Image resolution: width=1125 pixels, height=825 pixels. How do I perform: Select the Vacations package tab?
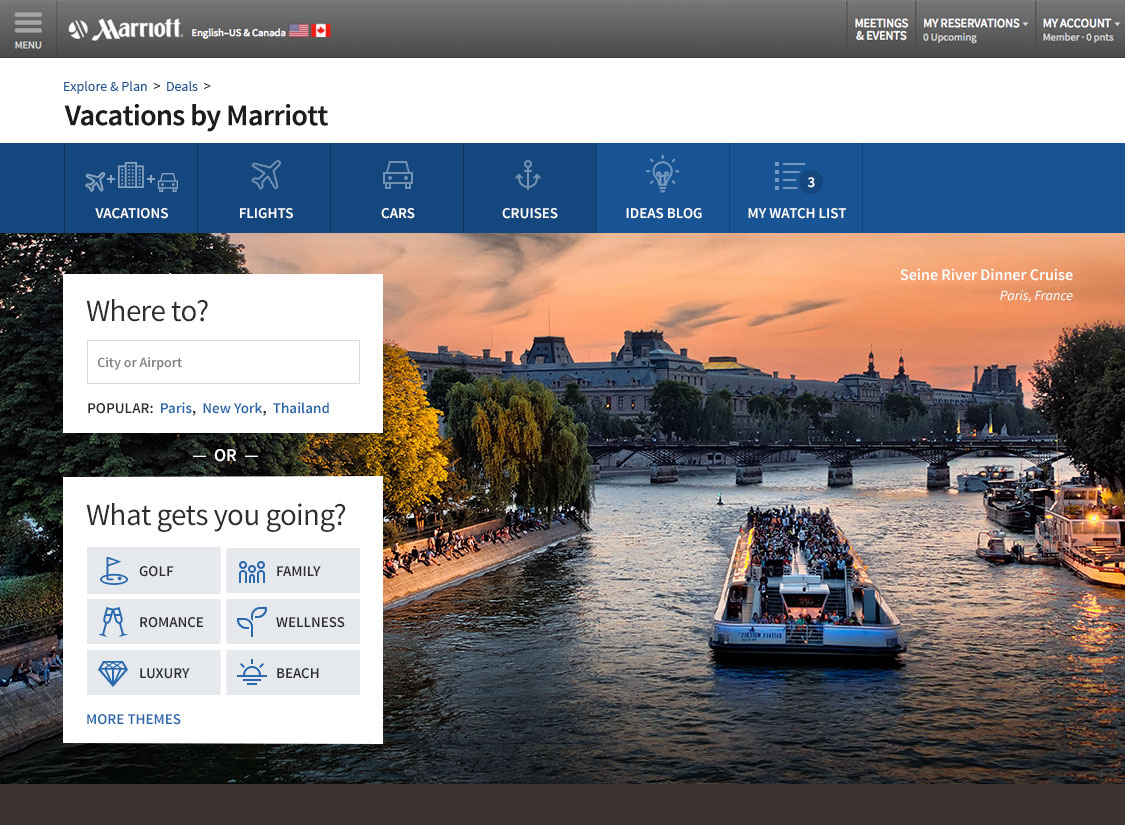[131, 189]
